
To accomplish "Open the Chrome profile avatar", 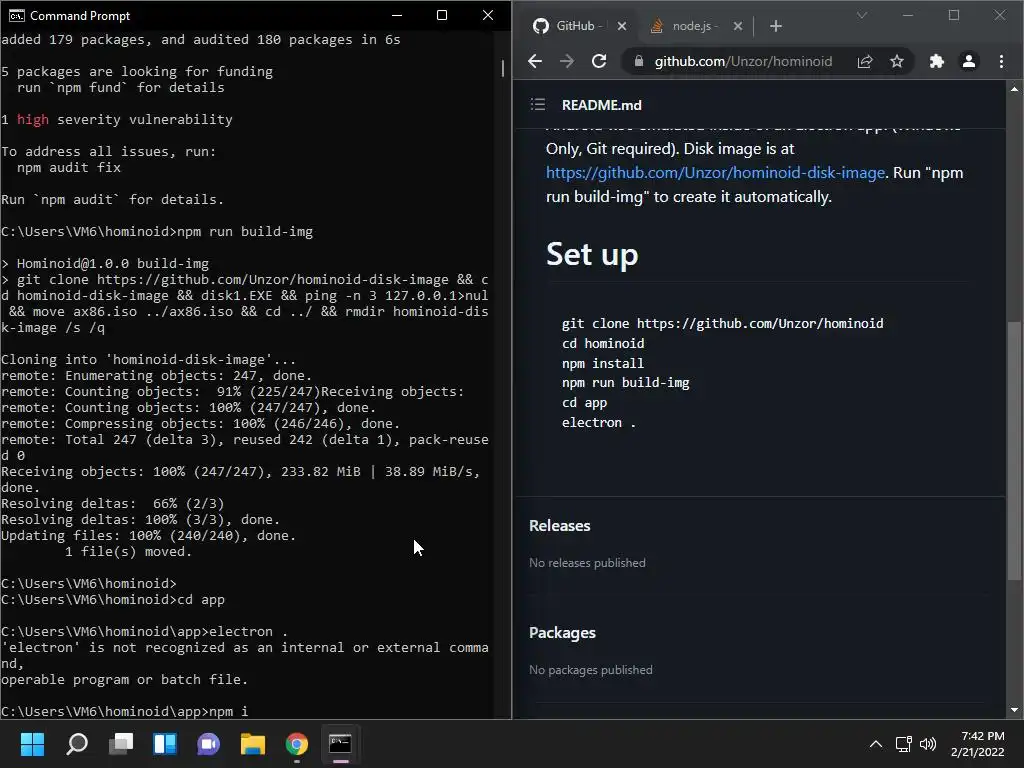I will (968, 61).
